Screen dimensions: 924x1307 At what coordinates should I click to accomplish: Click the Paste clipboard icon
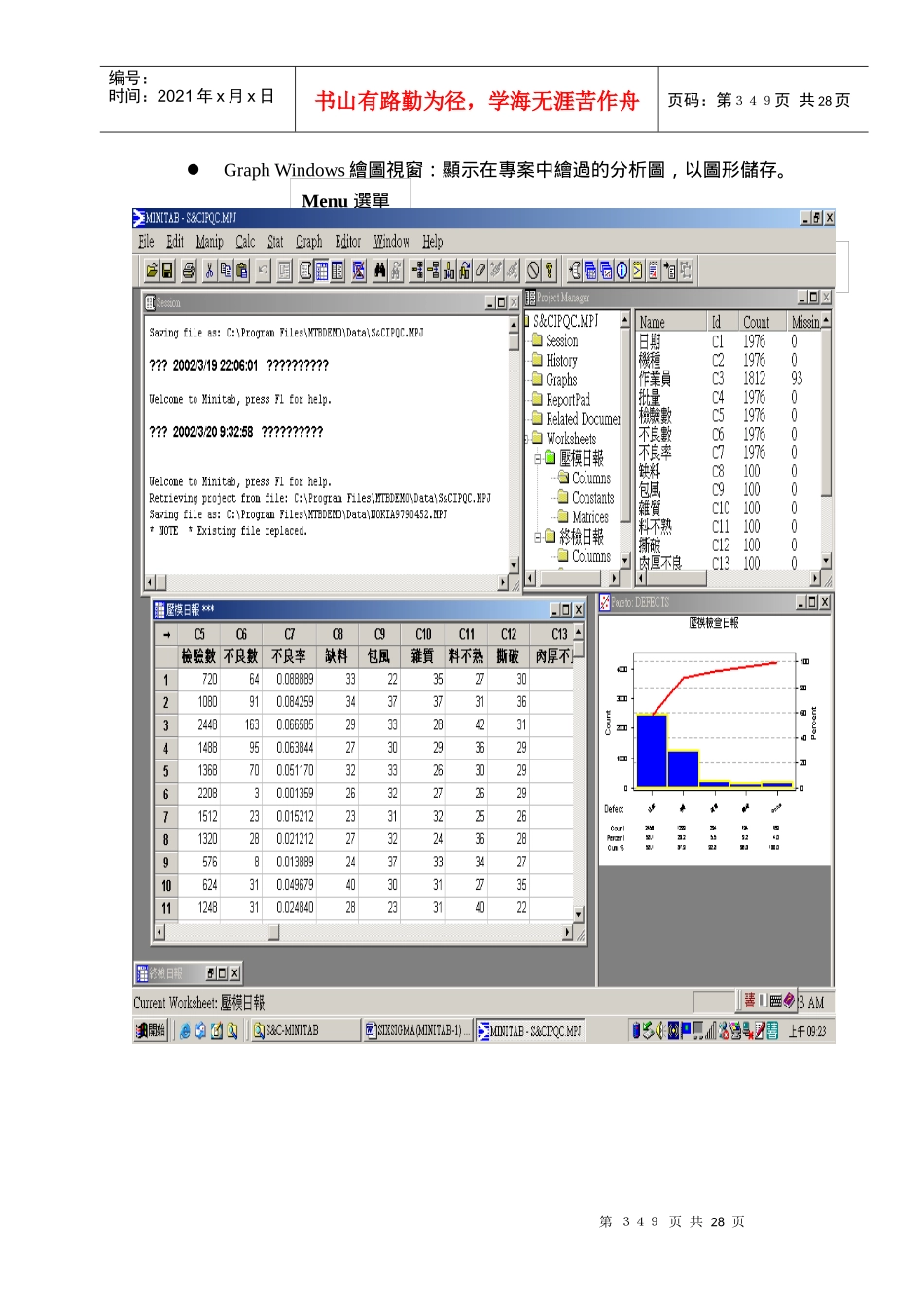click(241, 270)
